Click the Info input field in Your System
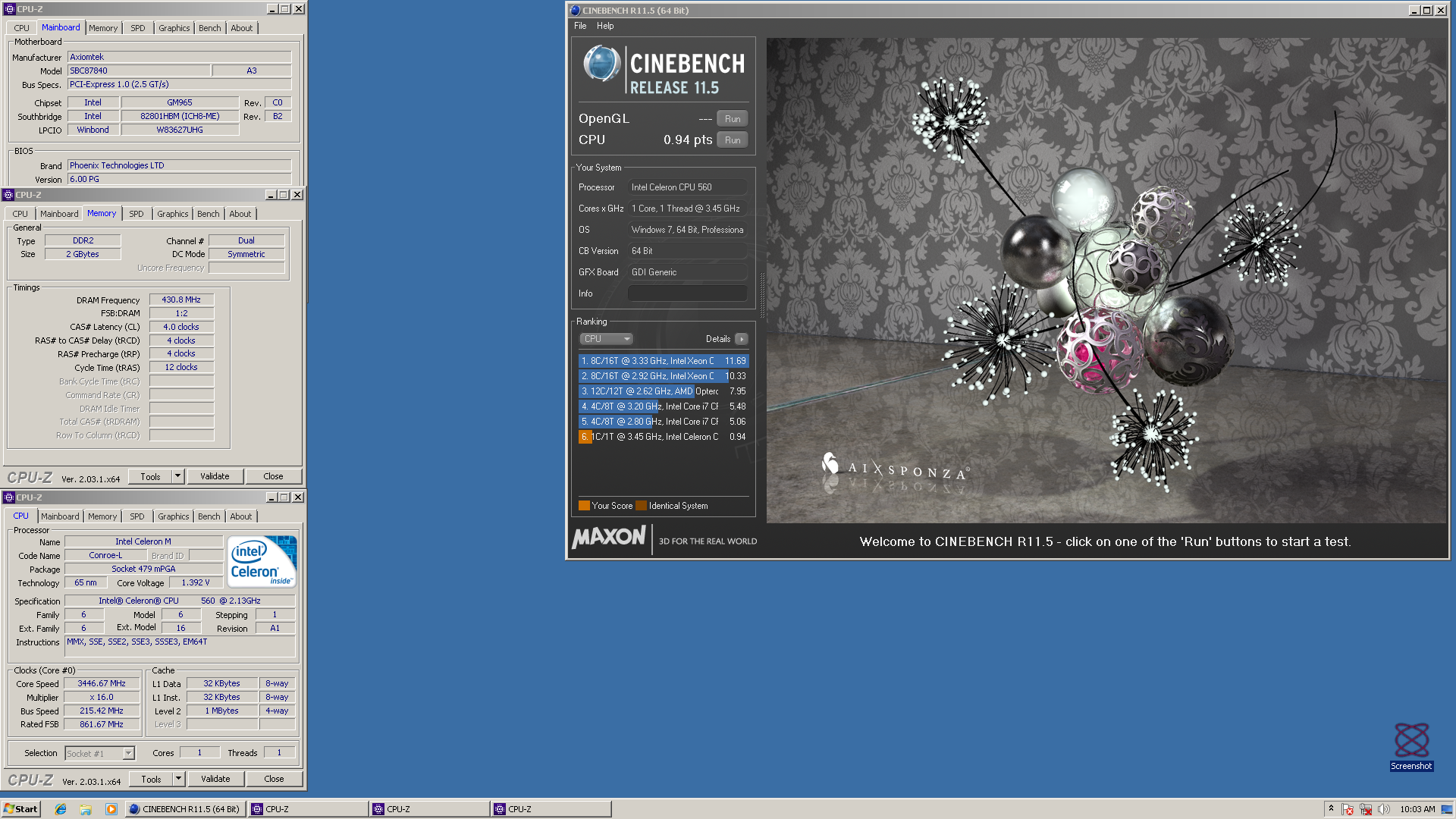The image size is (1456, 819). tap(687, 293)
